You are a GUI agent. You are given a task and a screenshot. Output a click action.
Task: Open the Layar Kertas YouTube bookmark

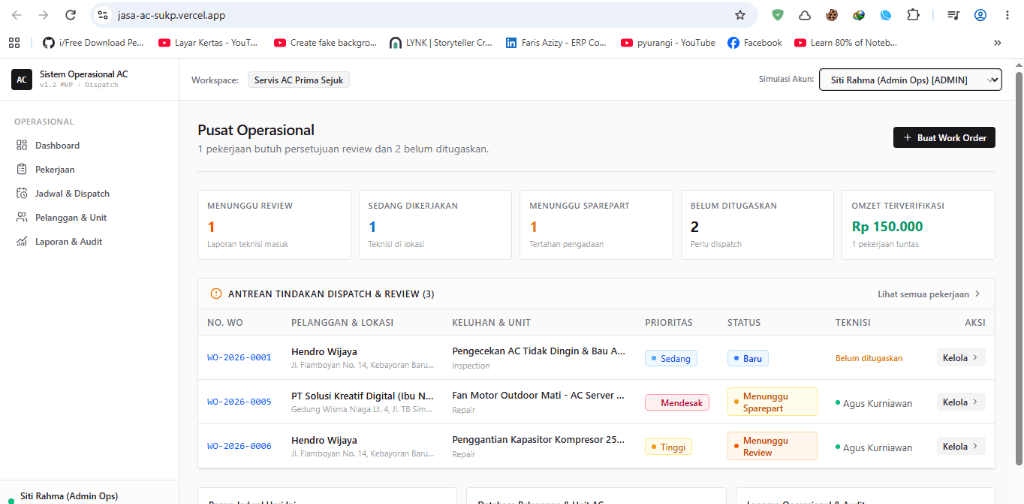[209, 42]
